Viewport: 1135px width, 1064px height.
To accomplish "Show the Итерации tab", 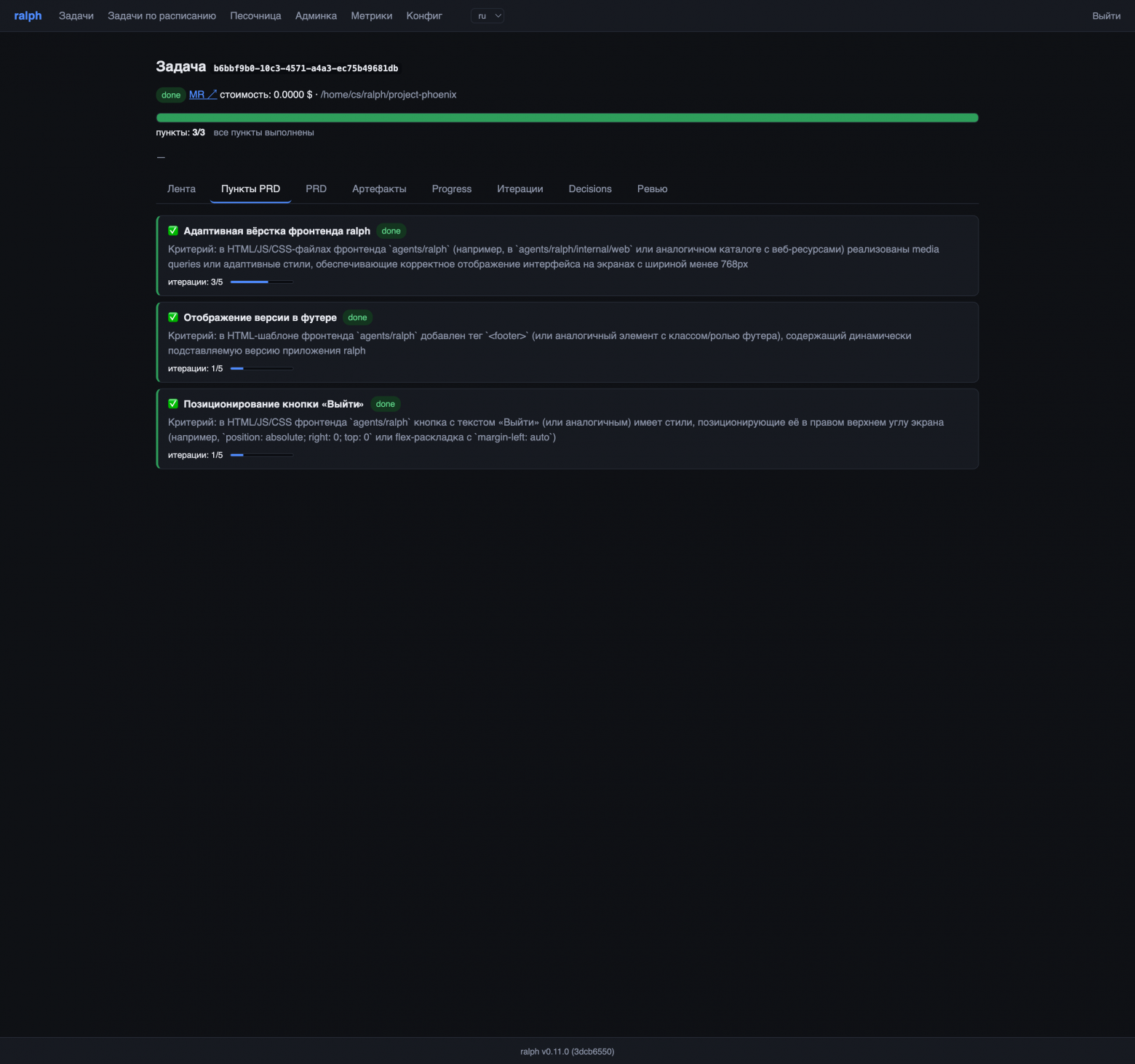I will tap(520, 189).
